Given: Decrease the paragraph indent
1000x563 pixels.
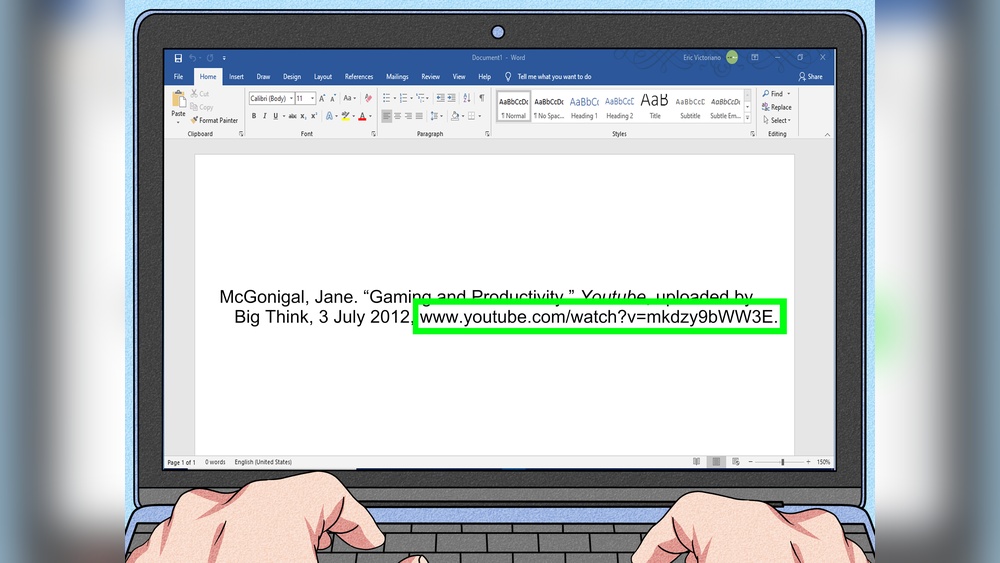Looking at the screenshot, I should [x=440, y=98].
